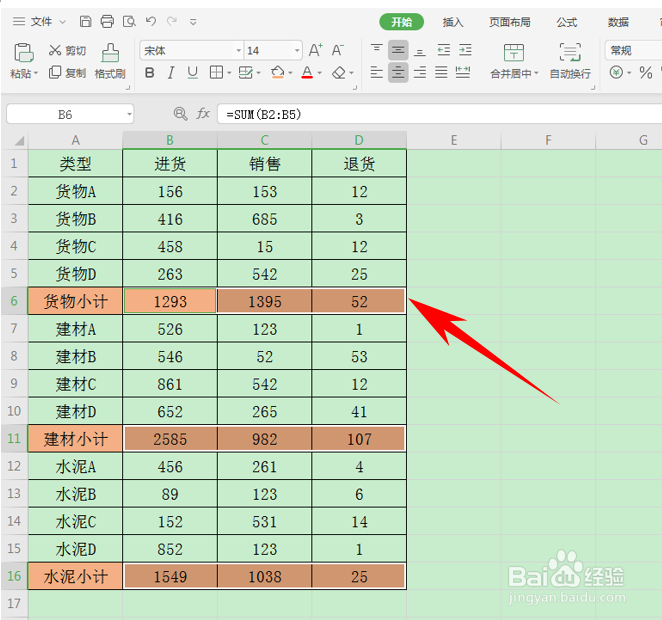Open the font size 14 dropdown
662x620 pixels.
(x=297, y=51)
